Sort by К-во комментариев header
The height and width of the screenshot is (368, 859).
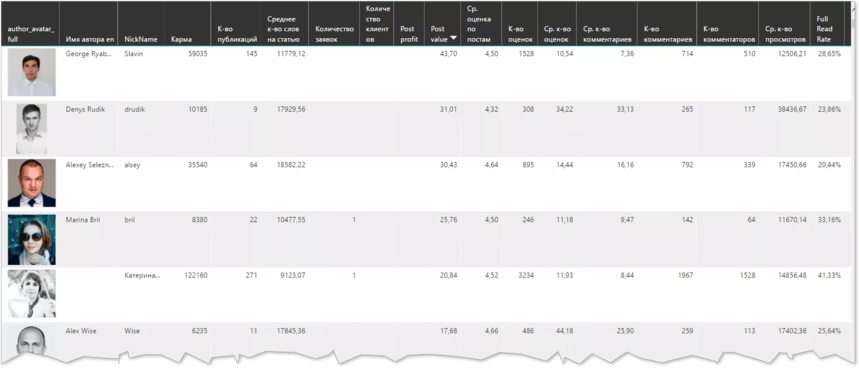coord(667,34)
